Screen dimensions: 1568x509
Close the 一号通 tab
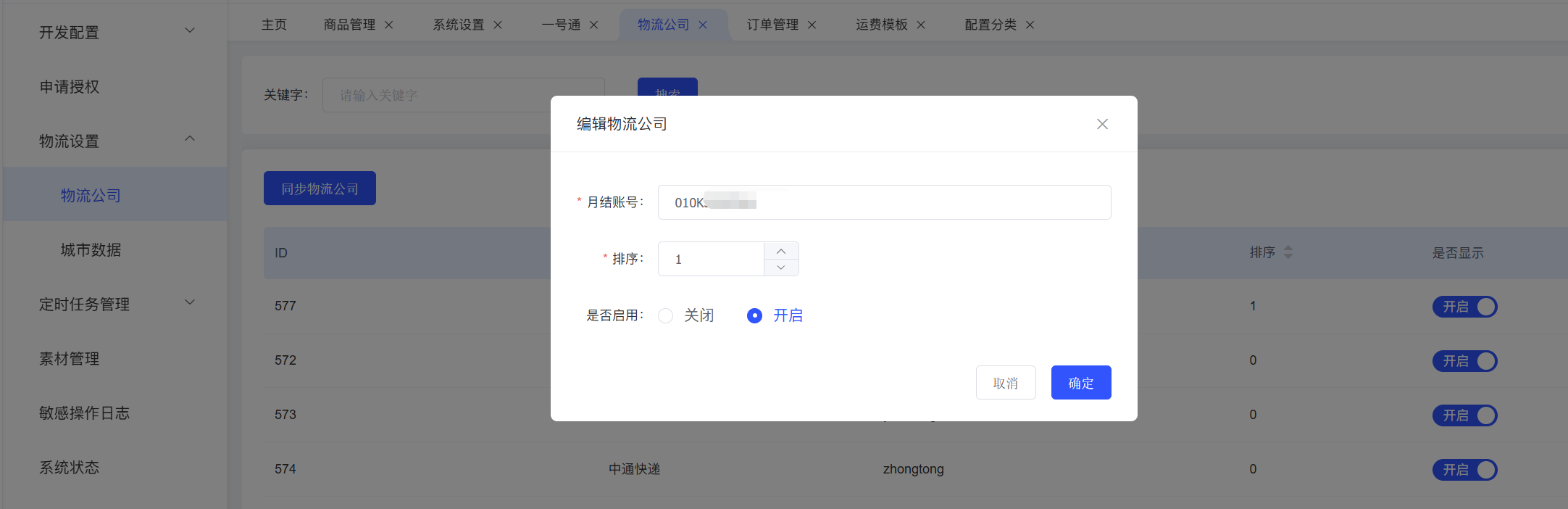(x=594, y=25)
